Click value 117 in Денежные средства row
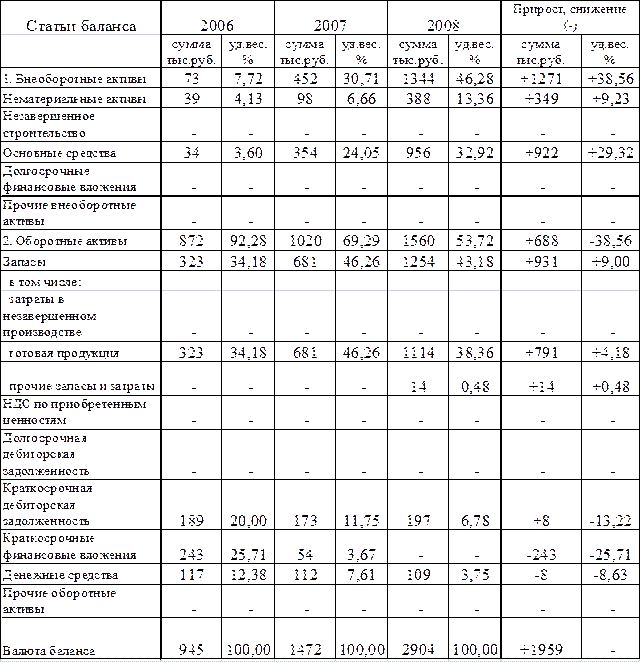Viewport: 641px width, 663px height. (191, 574)
